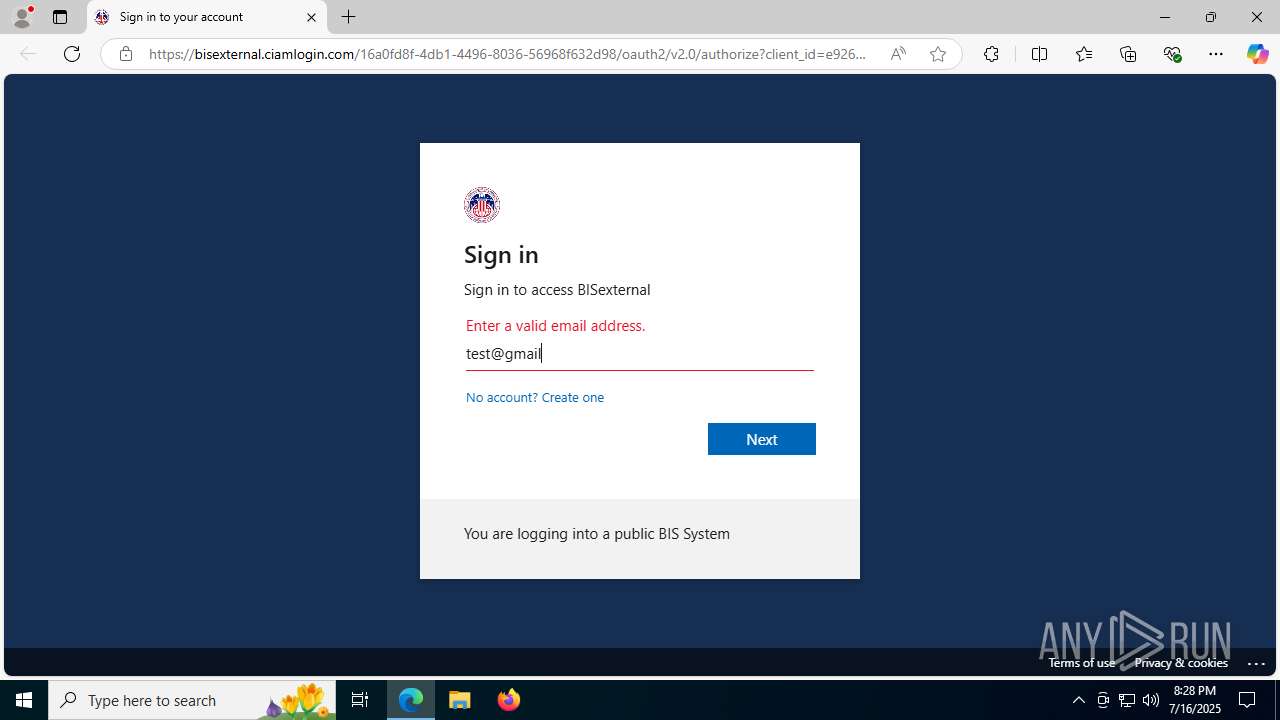Open network status tray icon
Viewport: 1280px width, 720px height.
pyautogui.click(x=1127, y=700)
